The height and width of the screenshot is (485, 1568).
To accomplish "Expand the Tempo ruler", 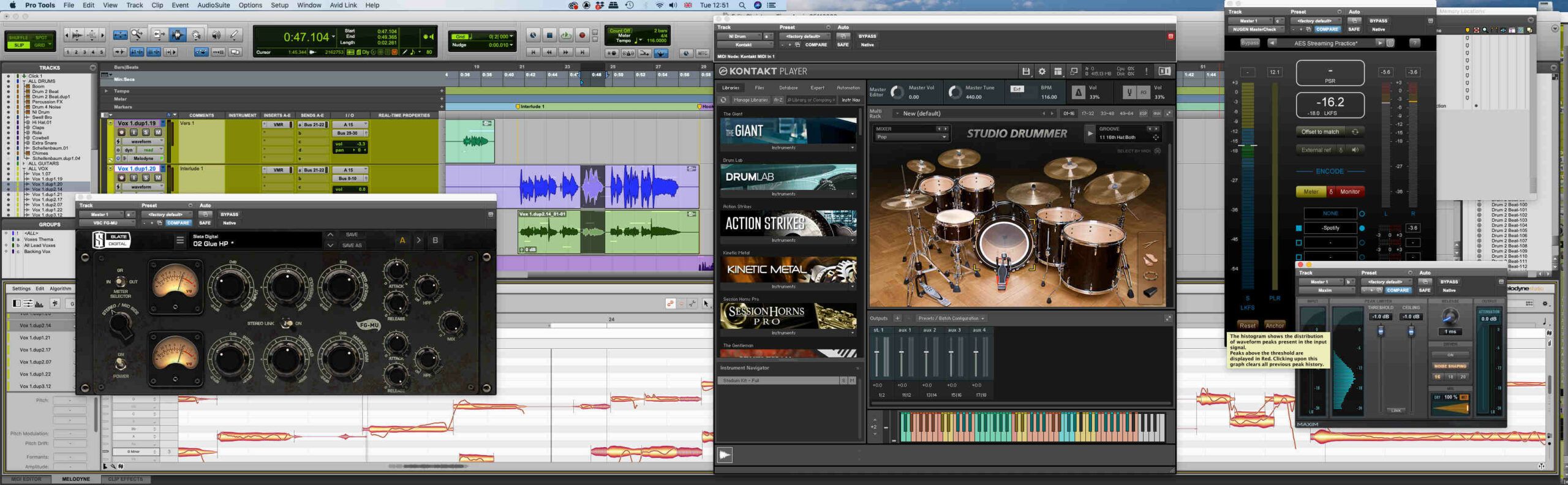I will 106,91.
